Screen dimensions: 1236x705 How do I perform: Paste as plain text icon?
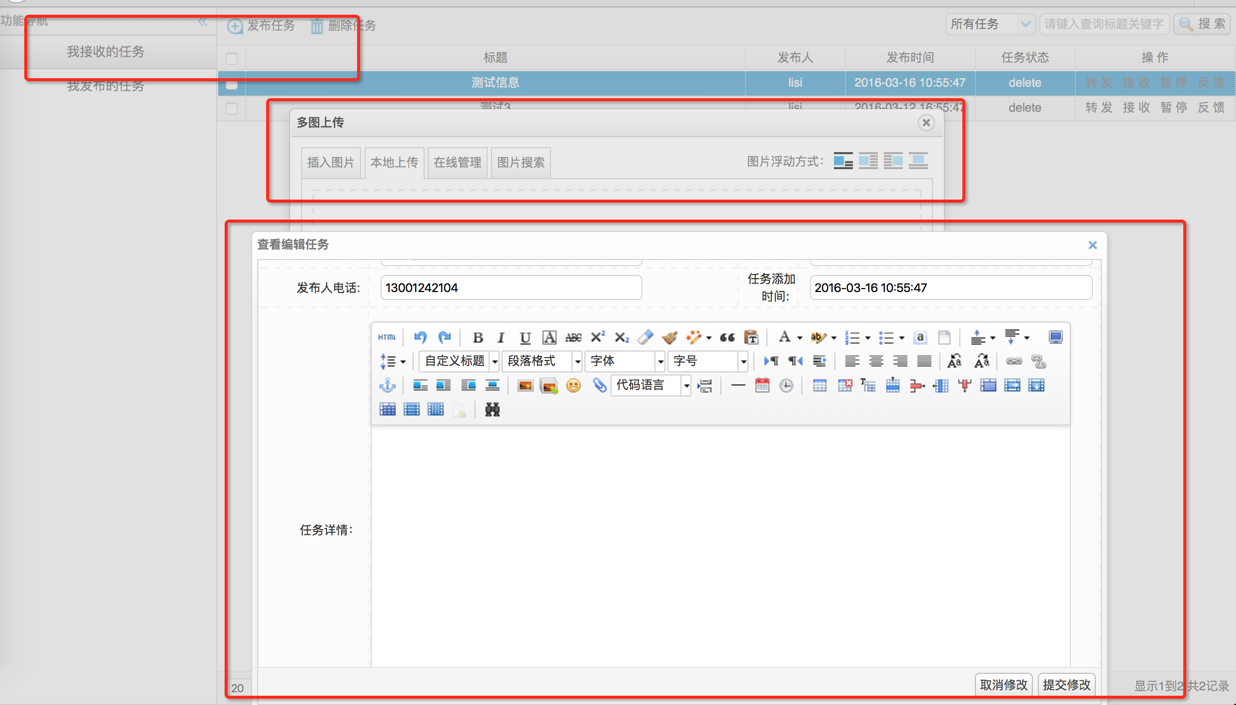pyautogui.click(x=751, y=338)
